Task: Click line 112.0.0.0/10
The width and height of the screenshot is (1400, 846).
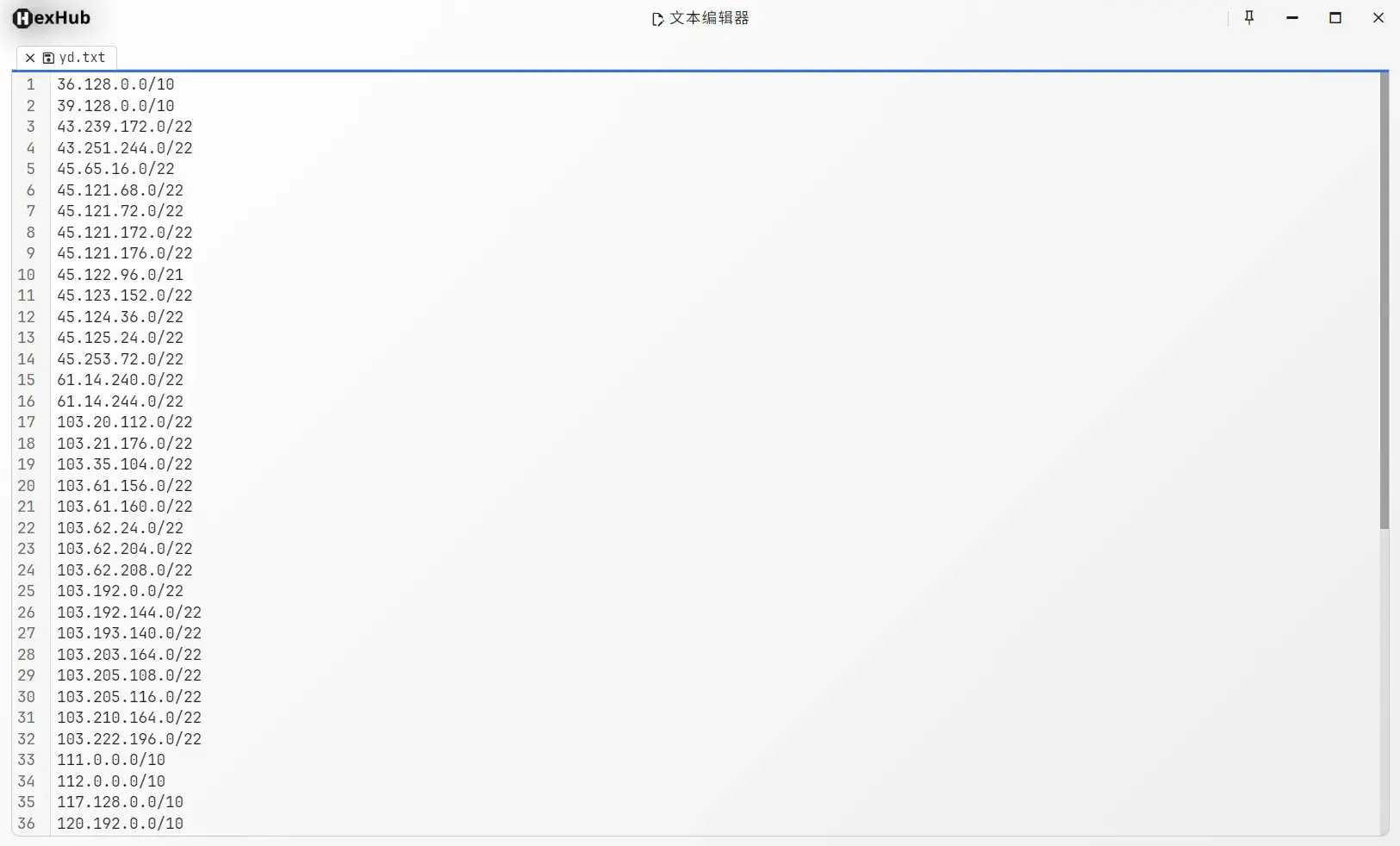Action: (111, 781)
